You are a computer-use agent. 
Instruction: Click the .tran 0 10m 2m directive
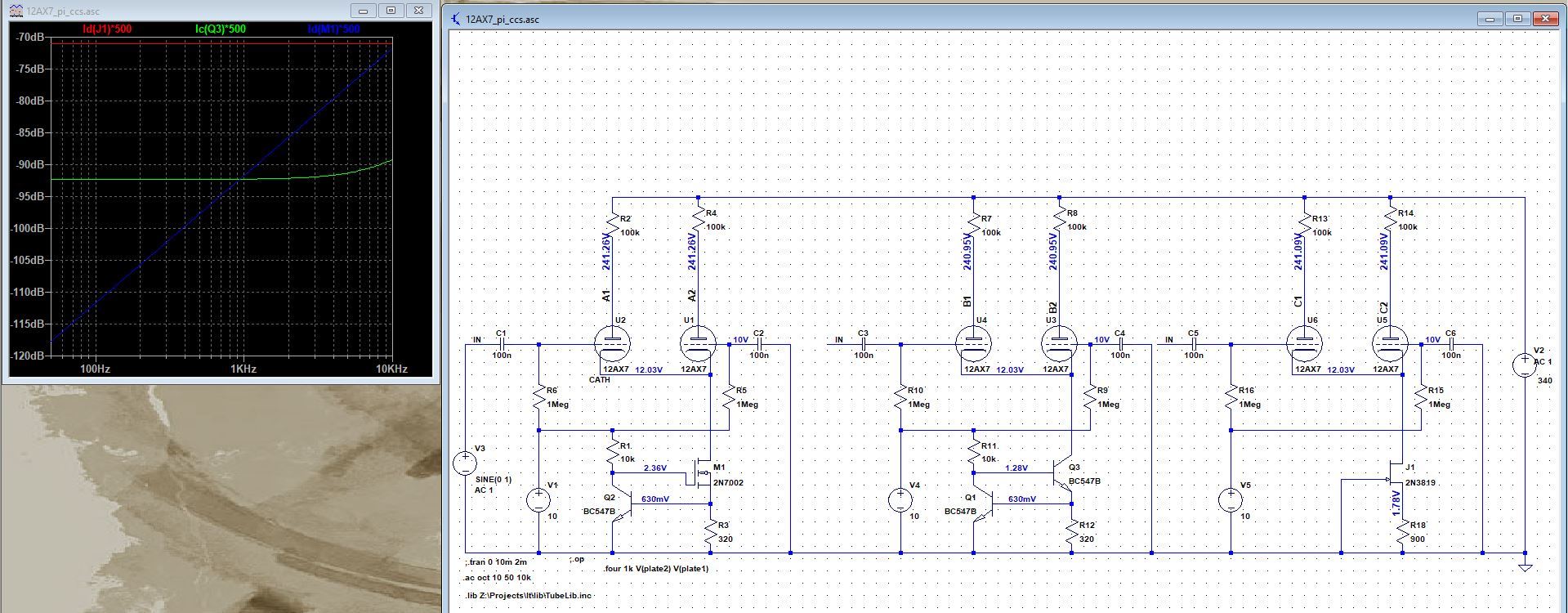pos(496,562)
